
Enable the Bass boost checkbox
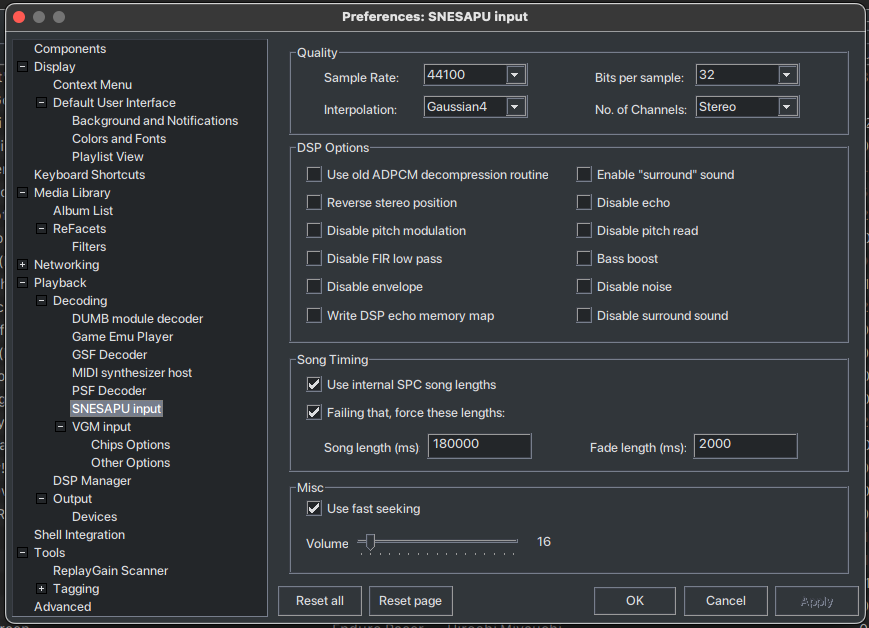pos(584,258)
